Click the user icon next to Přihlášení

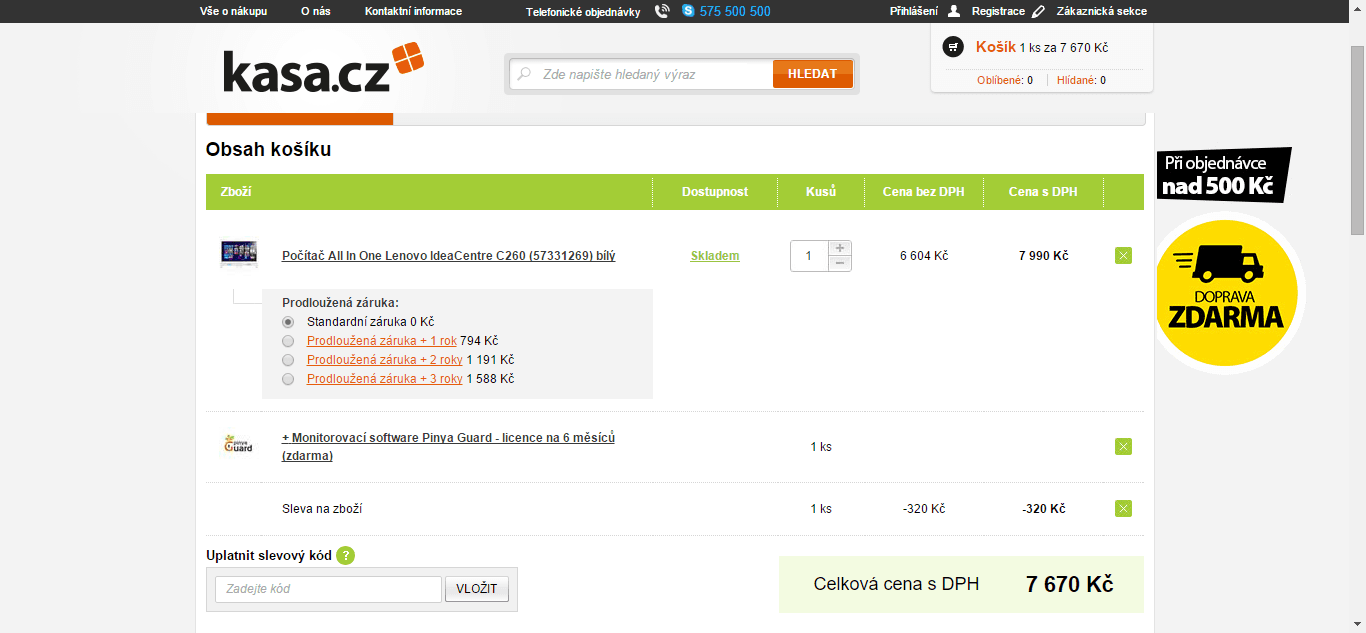point(953,11)
